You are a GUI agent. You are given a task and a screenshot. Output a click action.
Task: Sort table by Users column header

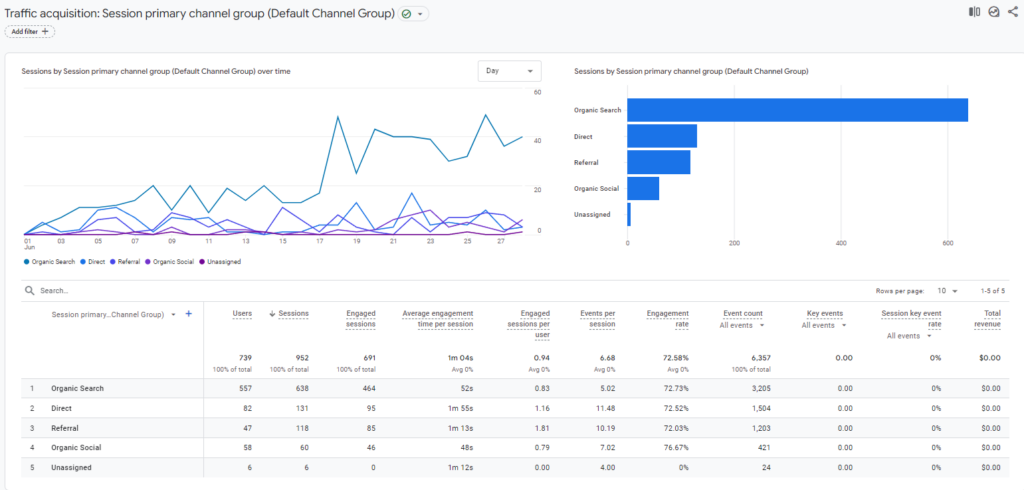242,314
